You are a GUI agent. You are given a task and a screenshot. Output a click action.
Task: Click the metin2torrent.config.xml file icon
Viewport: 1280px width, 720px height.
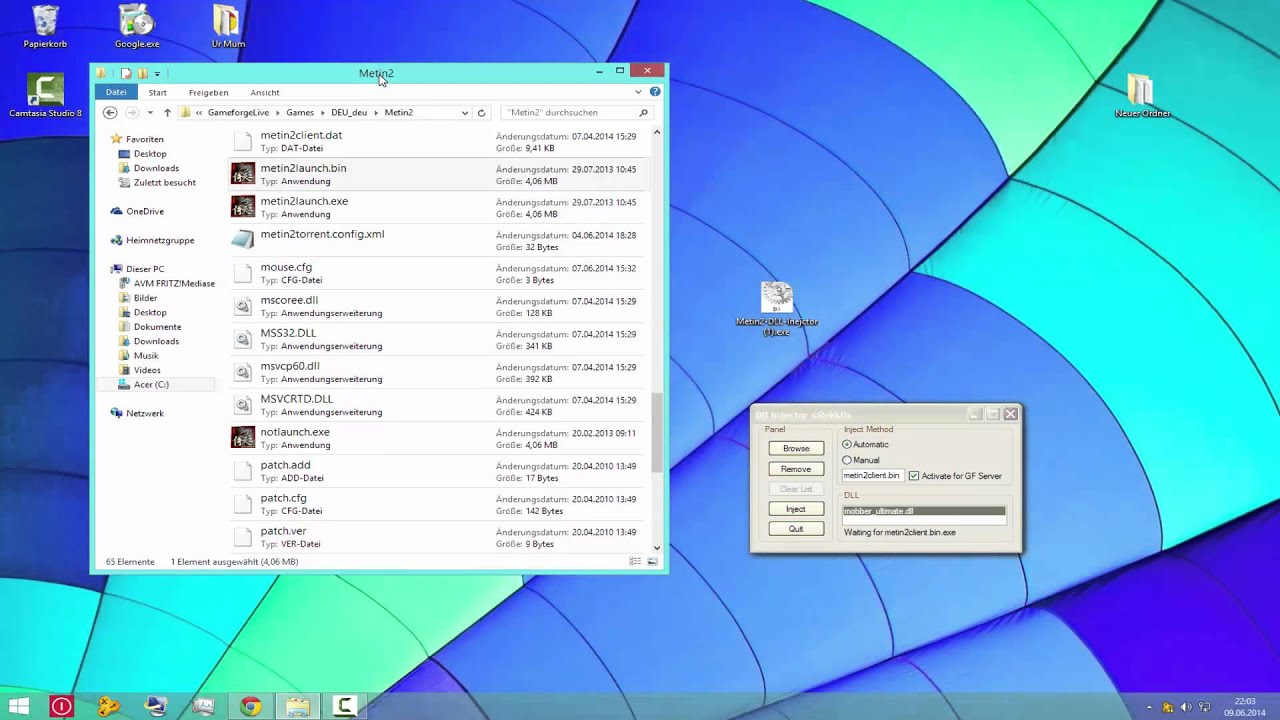coord(243,240)
